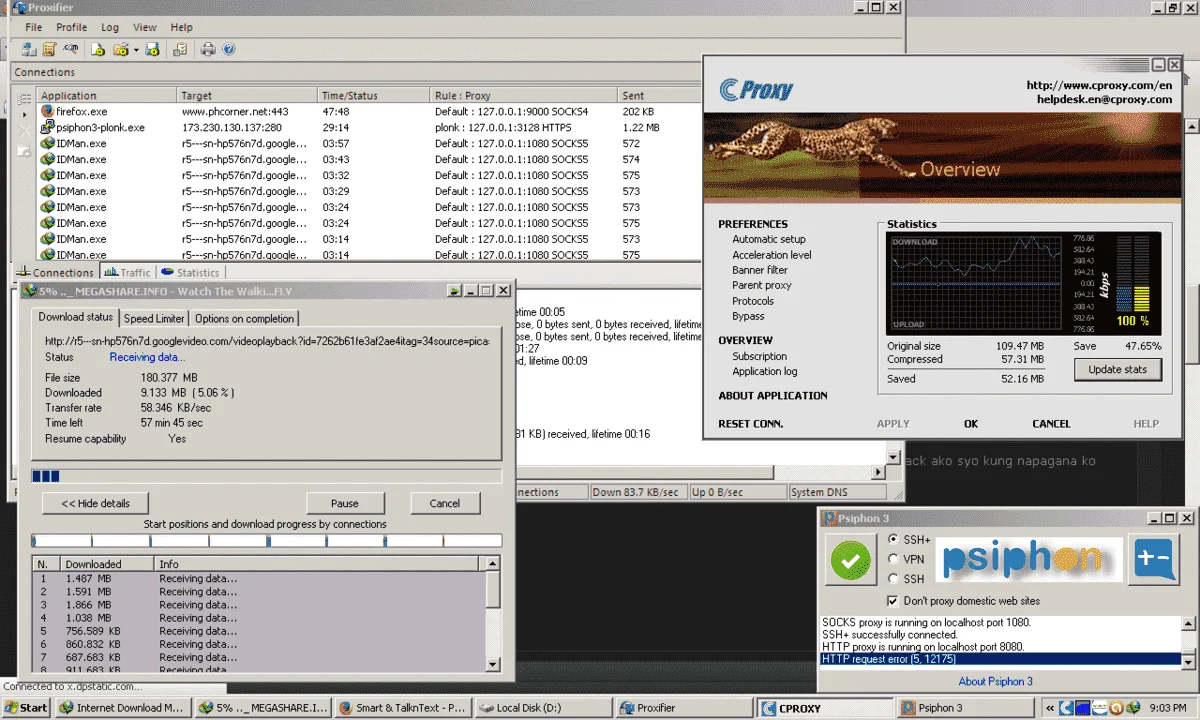Click Update stats in CProxy
This screenshot has height=720, width=1200.
[x=1118, y=369]
